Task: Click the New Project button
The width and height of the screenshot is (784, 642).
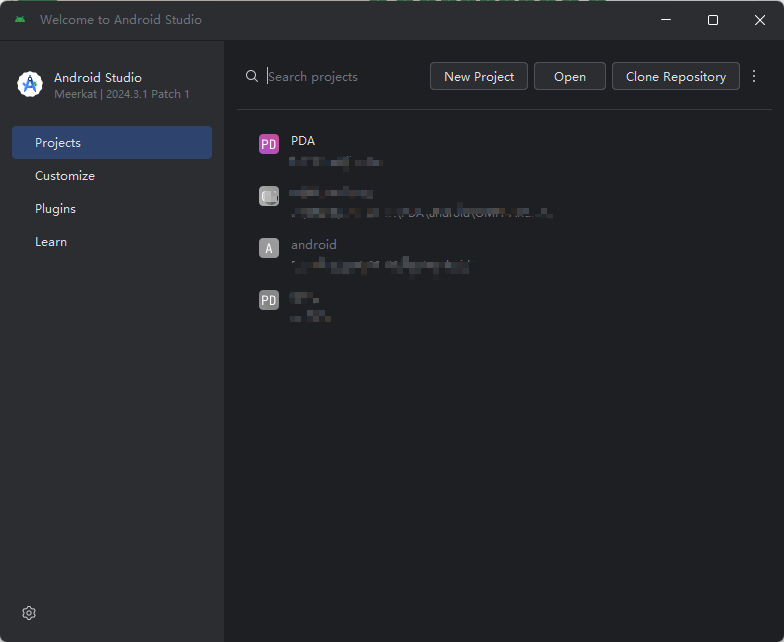Action: (479, 76)
